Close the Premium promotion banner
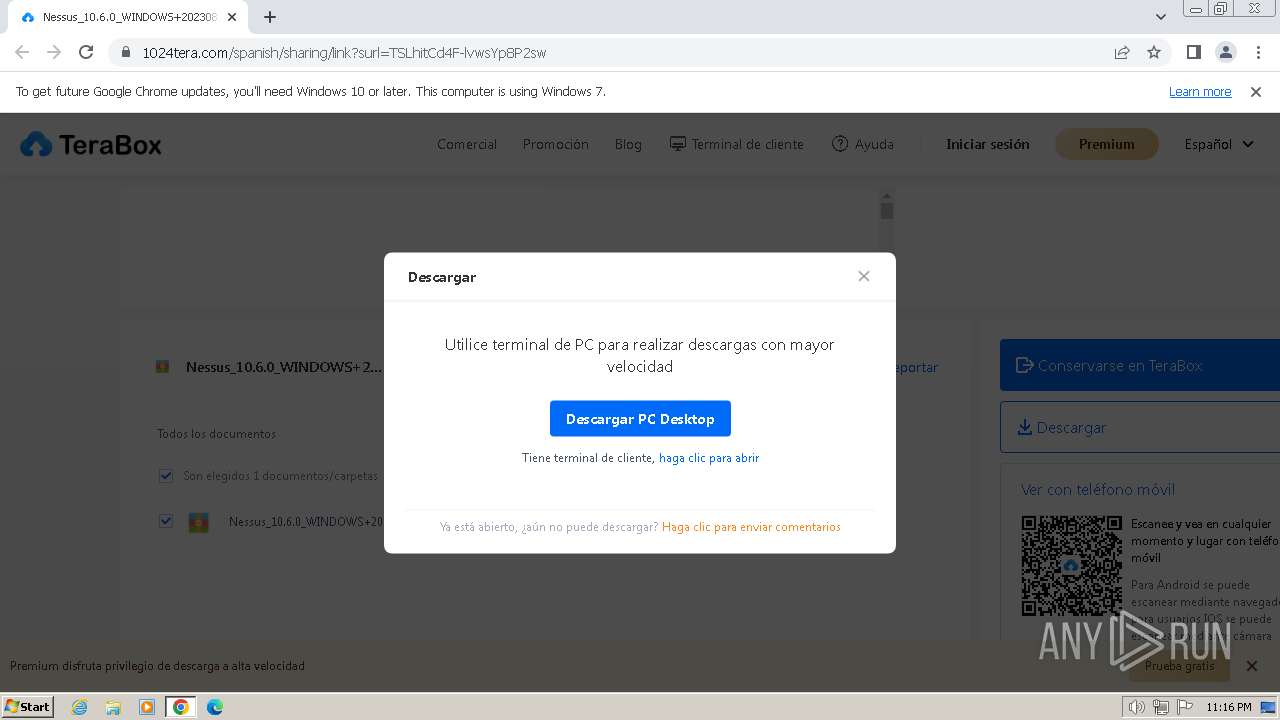Image resolution: width=1280 pixels, height=720 pixels. [1252, 666]
